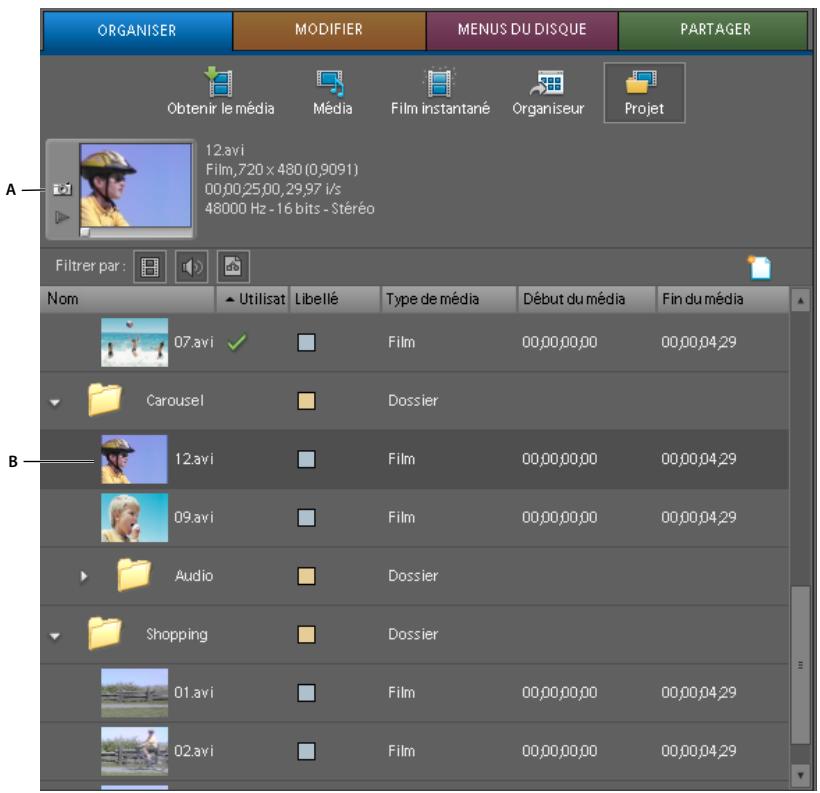The height and width of the screenshot is (793, 820).
Task: Select the Audio folder icon
Action: (x=134, y=575)
